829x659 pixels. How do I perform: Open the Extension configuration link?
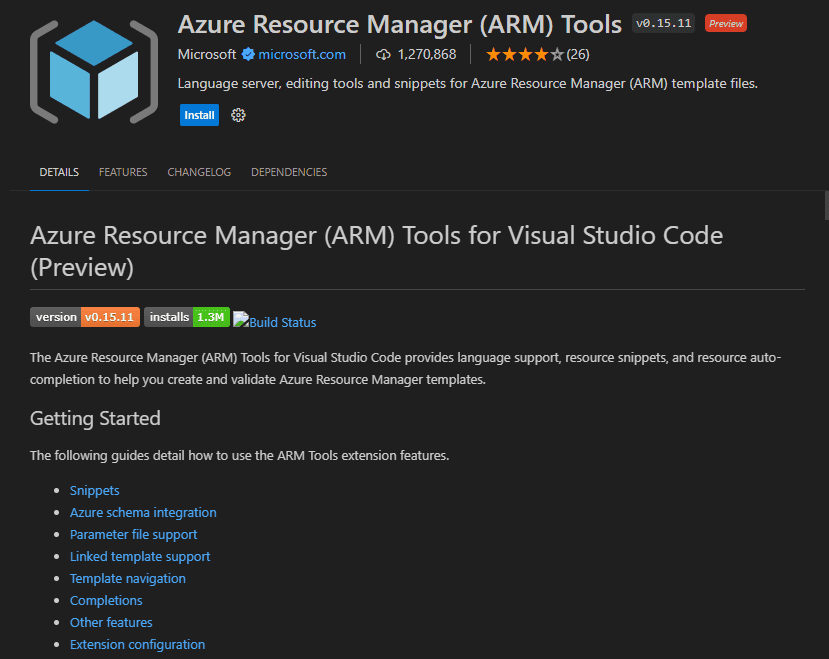coord(137,645)
